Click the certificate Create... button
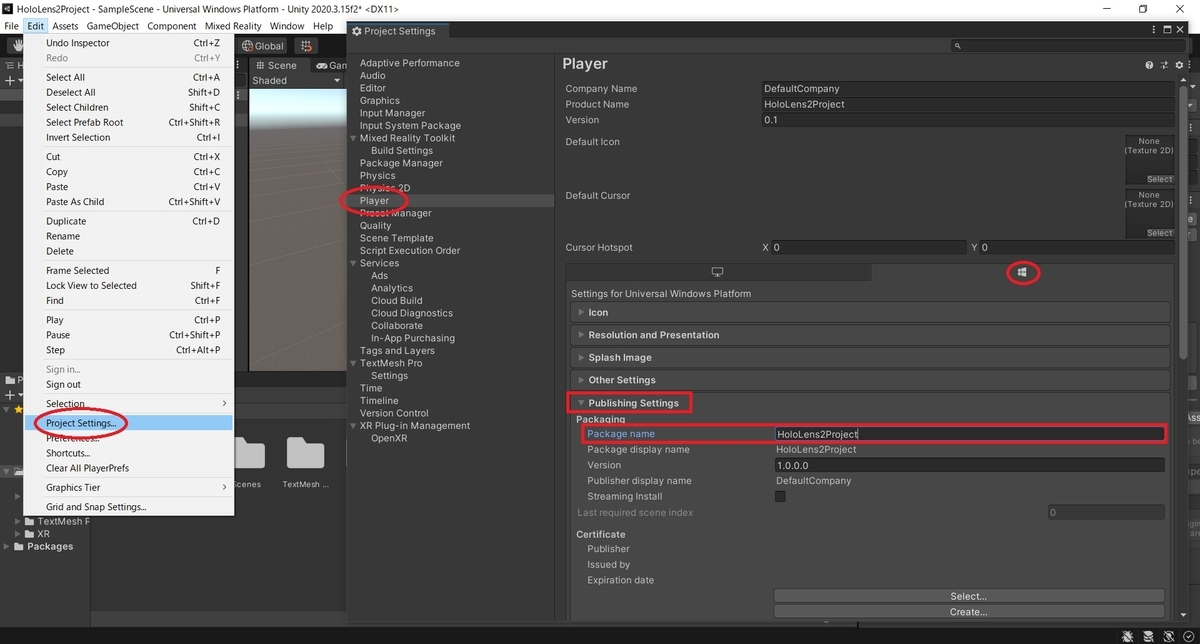Image resolution: width=1200 pixels, height=644 pixels. [968, 612]
